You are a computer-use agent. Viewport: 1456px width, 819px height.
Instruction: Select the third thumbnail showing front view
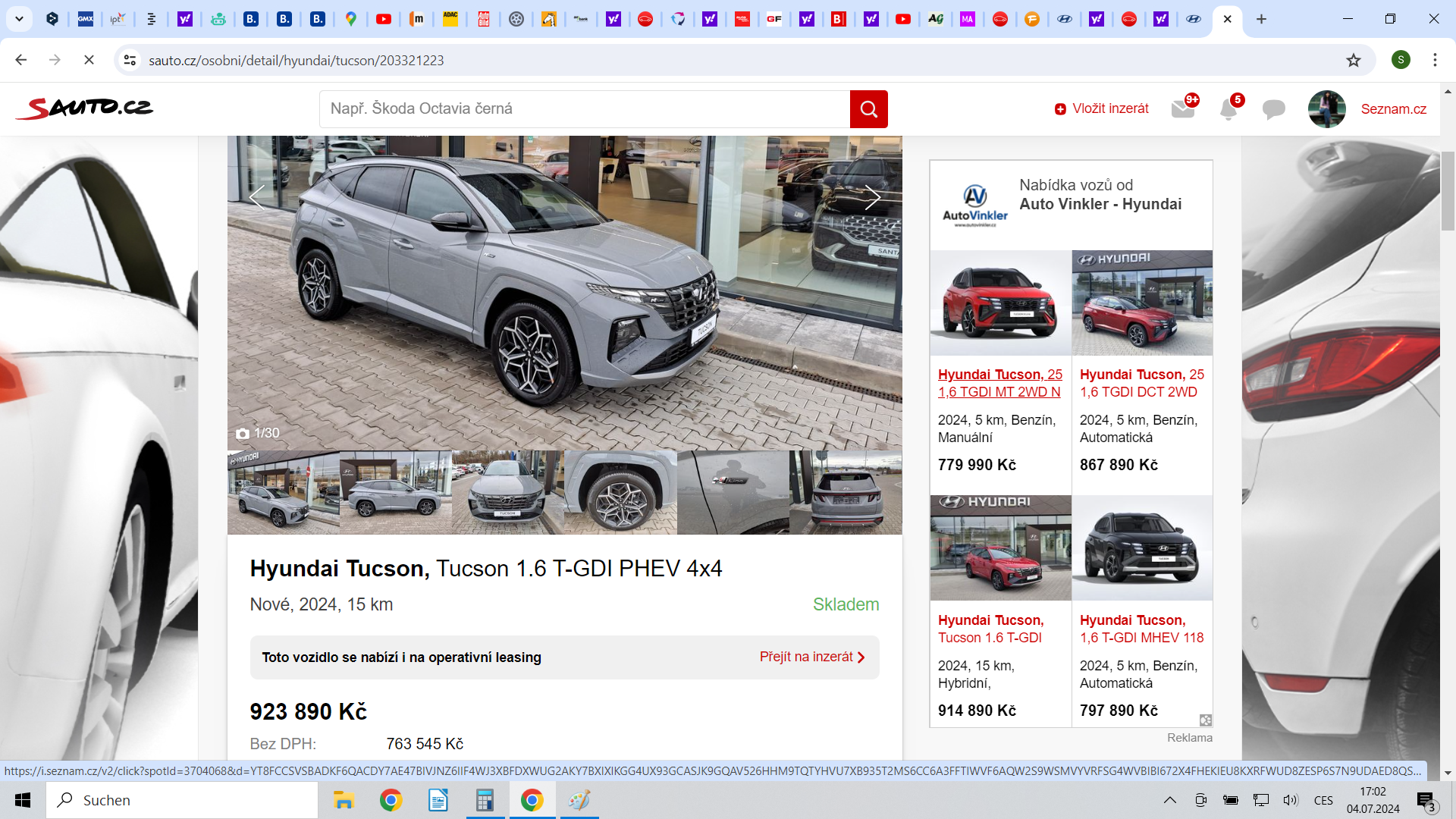pyautogui.click(x=508, y=493)
